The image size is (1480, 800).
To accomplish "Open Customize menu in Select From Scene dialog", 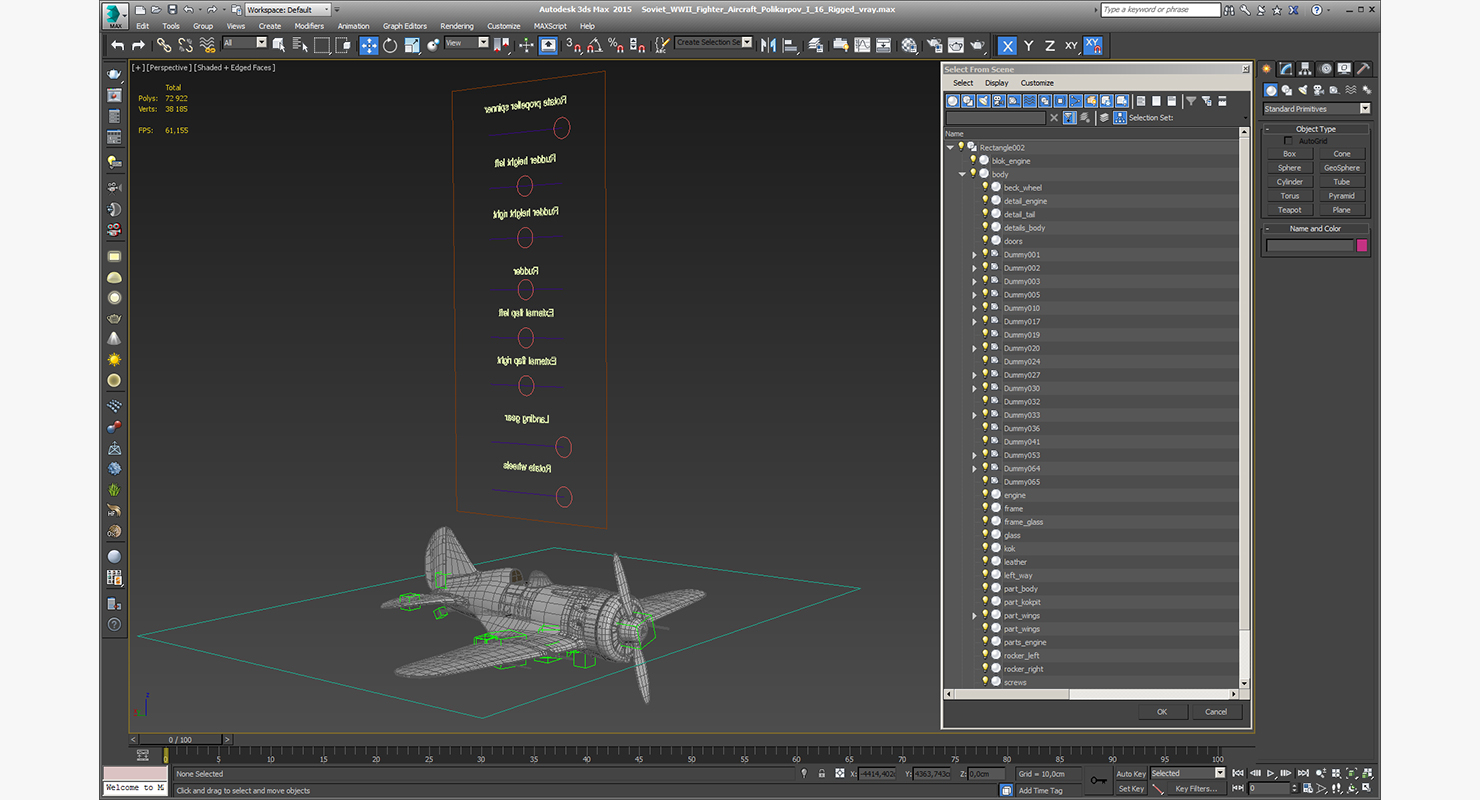I will 1037,83.
